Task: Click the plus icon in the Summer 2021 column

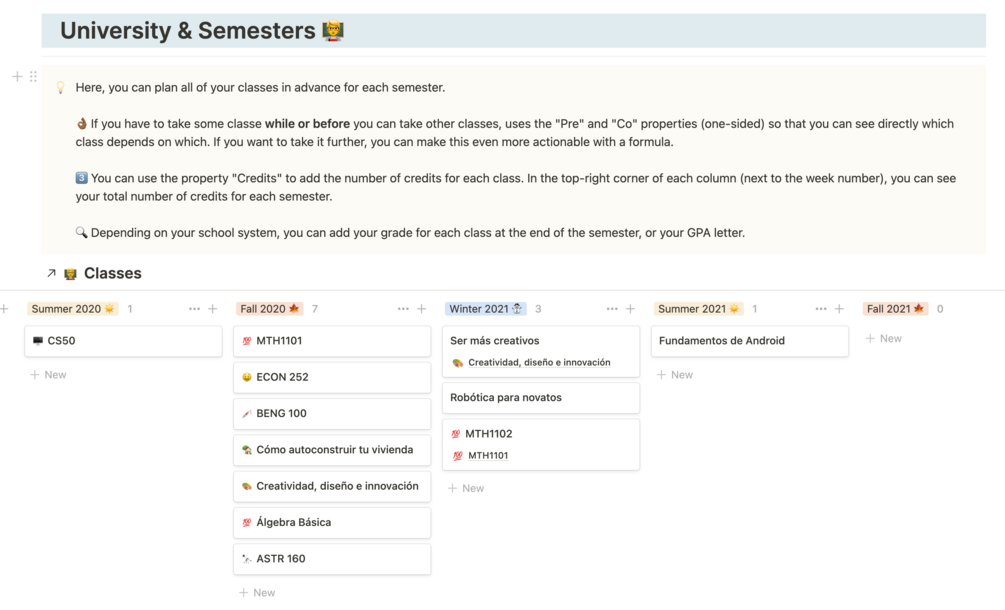Action: click(x=839, y=309)
